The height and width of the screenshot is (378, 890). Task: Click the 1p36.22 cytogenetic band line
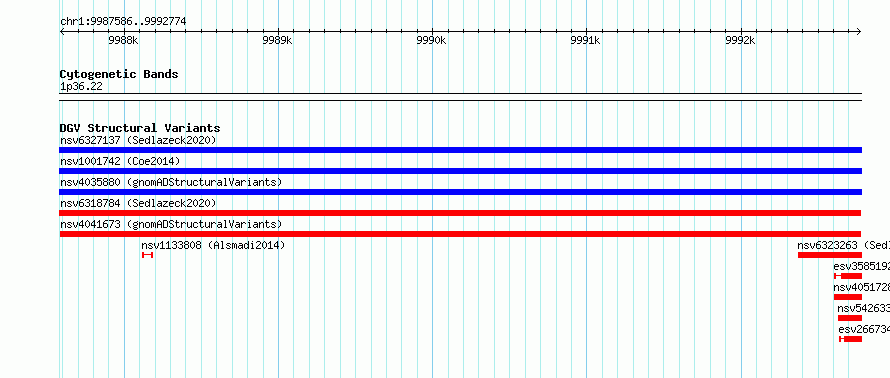(460, 97)
